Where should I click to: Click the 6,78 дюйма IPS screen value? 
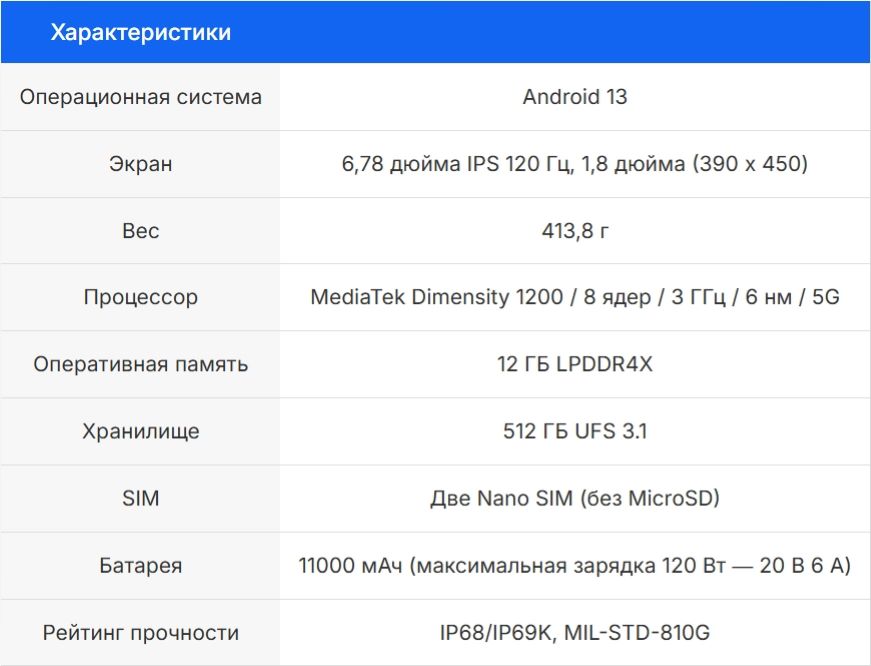[575, 164]
